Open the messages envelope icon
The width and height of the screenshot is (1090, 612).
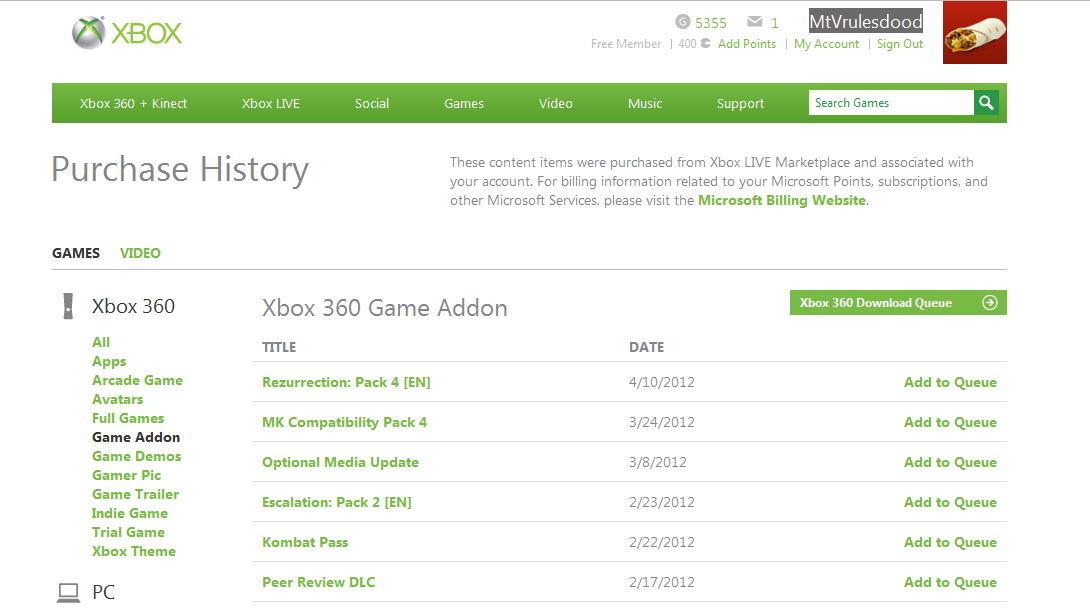tap(755, 22)
